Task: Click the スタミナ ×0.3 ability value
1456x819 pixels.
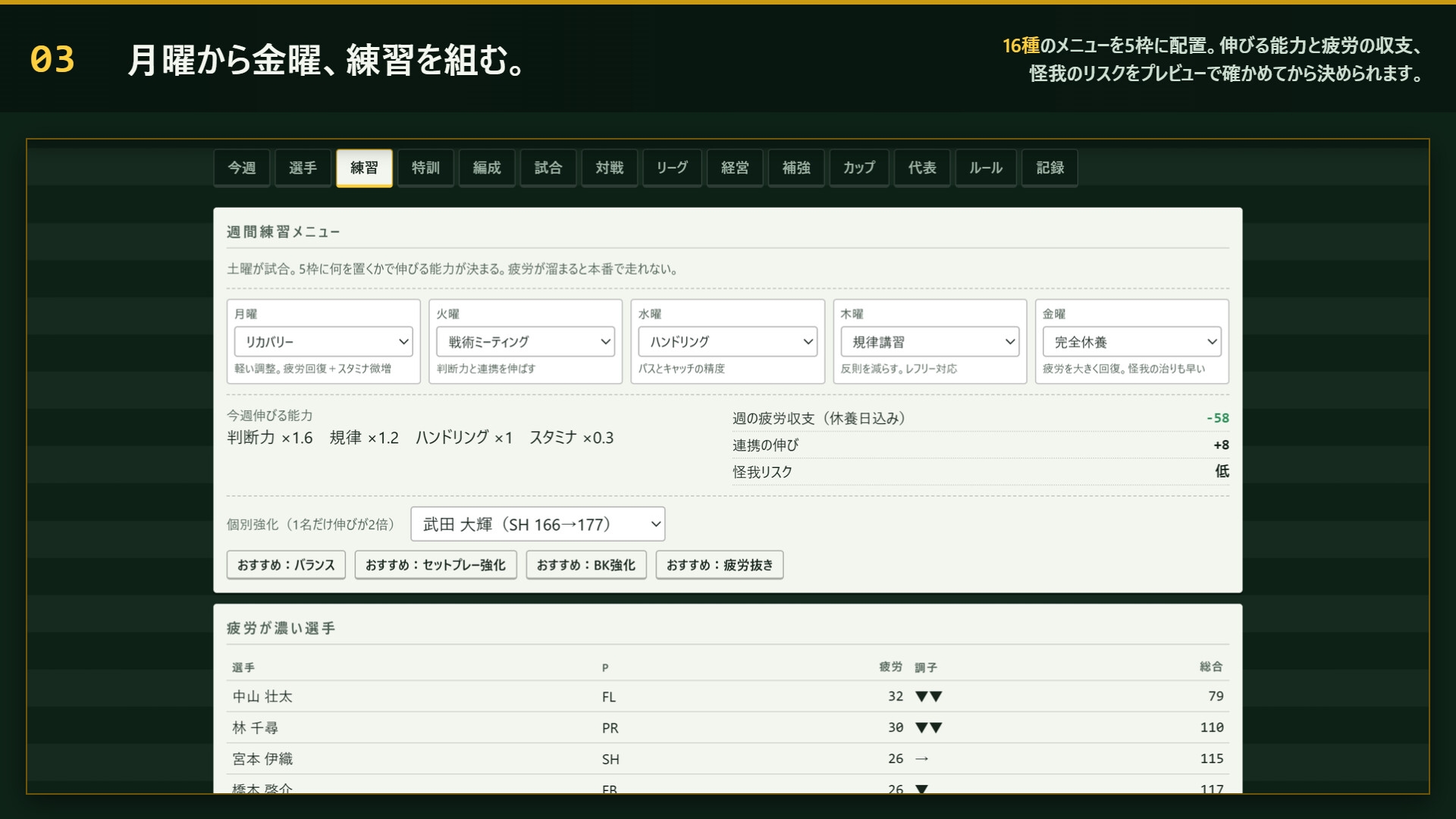Action: 572,438
